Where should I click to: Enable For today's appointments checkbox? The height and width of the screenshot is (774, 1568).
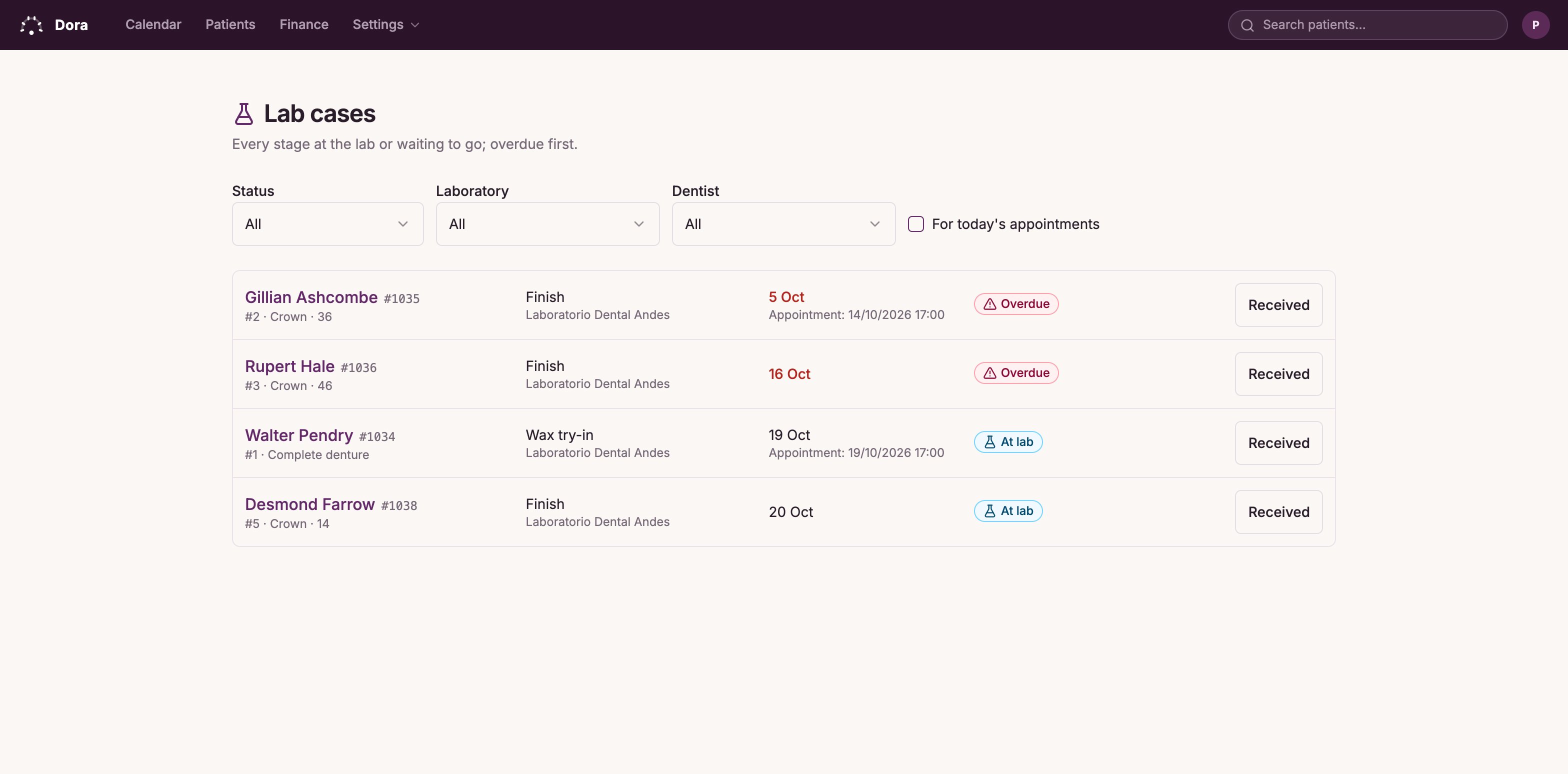[915, 224]
